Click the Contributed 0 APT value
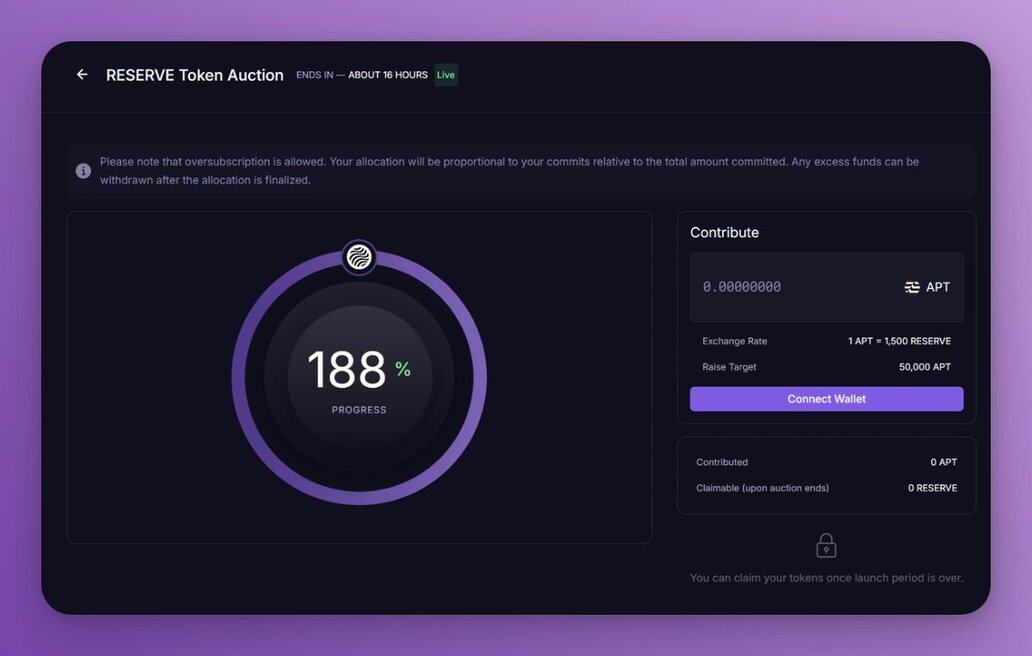 pyautogui.click(x=943, y=462)
